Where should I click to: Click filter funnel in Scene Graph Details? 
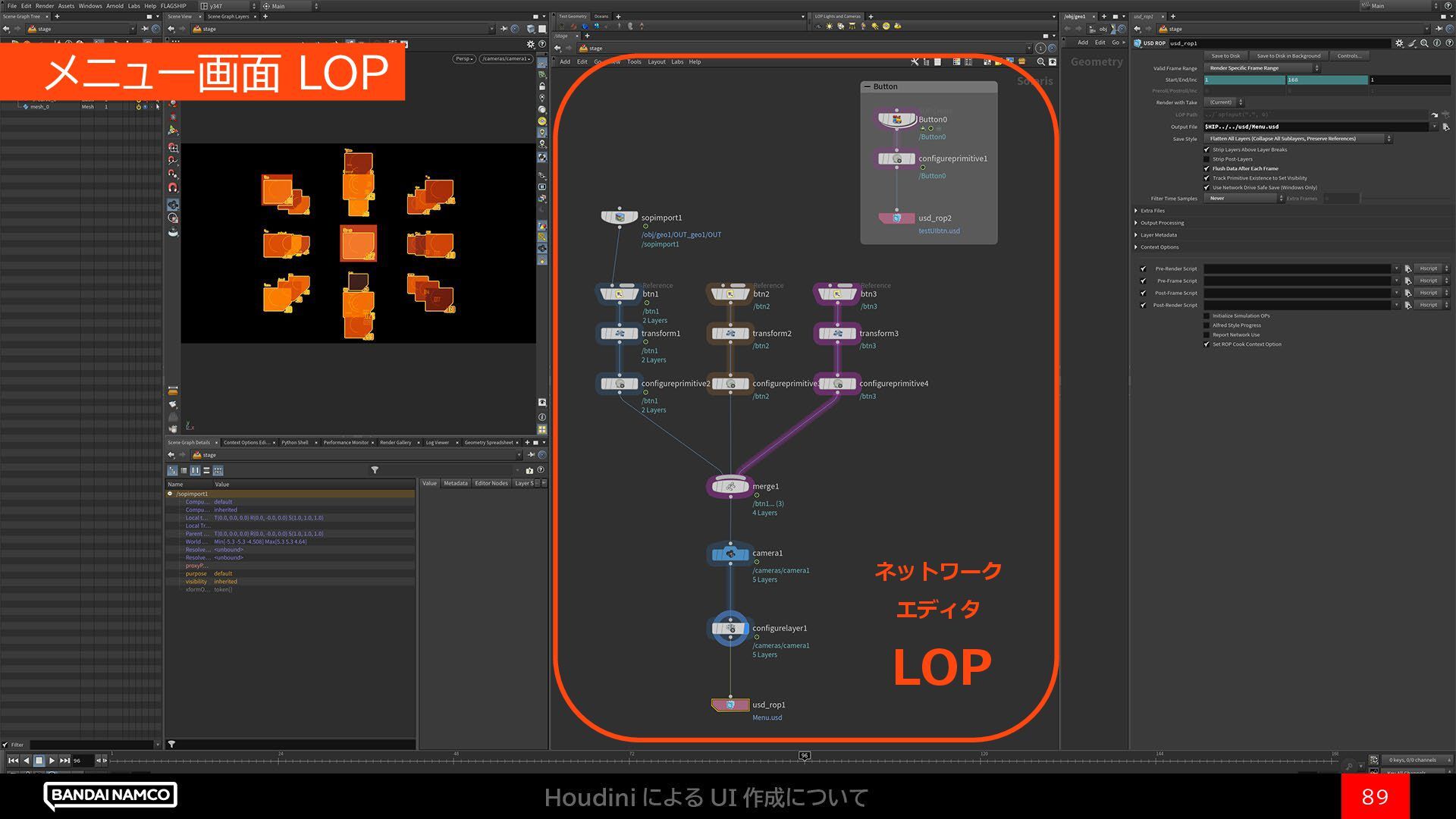coord(375,470)
